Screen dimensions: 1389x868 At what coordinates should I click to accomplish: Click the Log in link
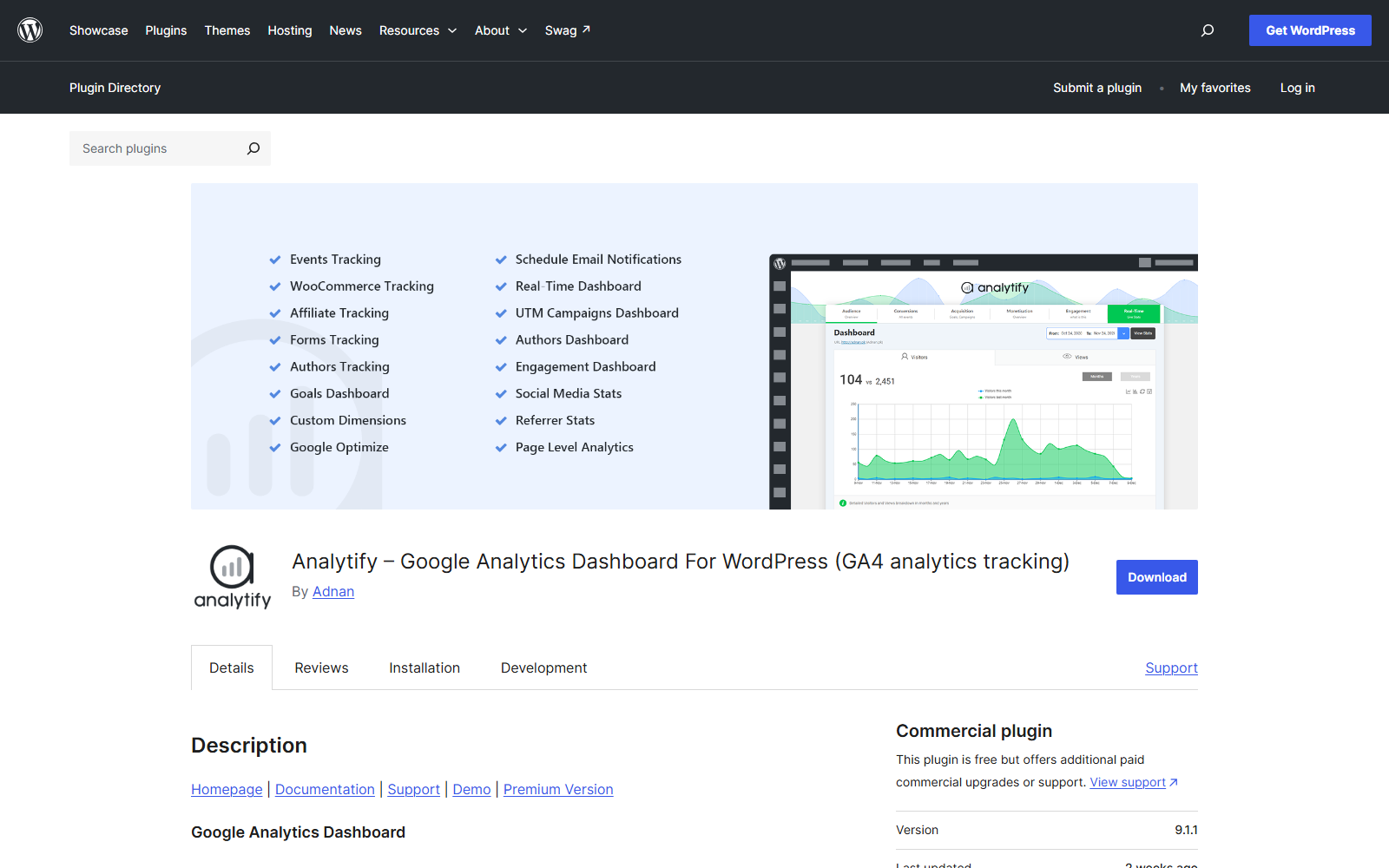pos(1298,88)
